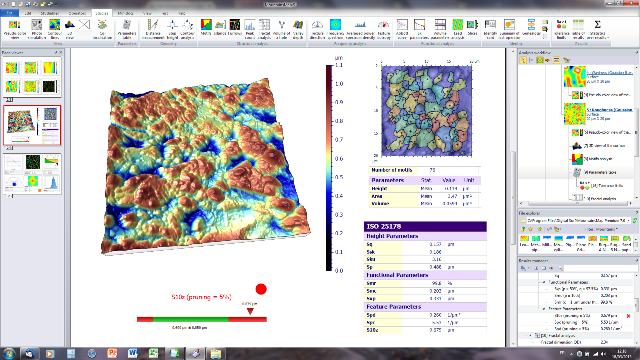Click the red X failed tolerance indicator

629,316
